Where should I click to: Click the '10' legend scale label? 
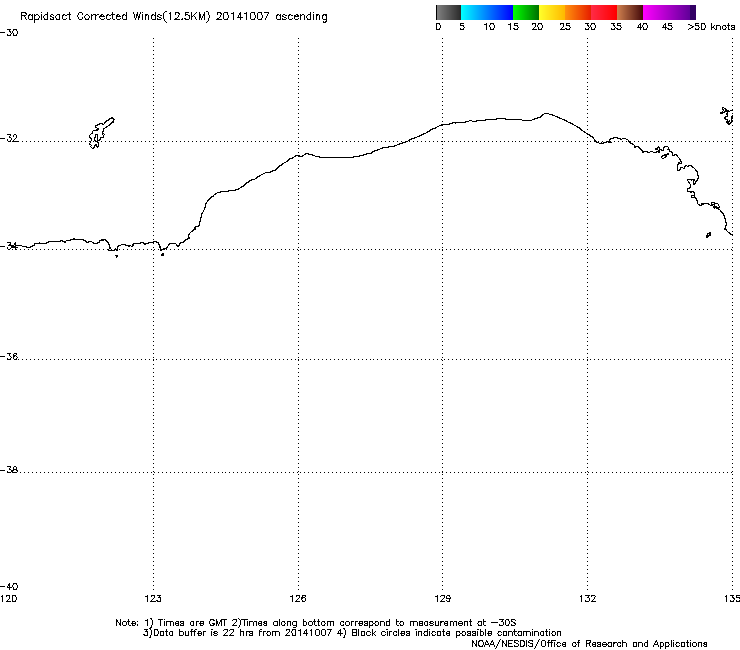click(489, 27)
